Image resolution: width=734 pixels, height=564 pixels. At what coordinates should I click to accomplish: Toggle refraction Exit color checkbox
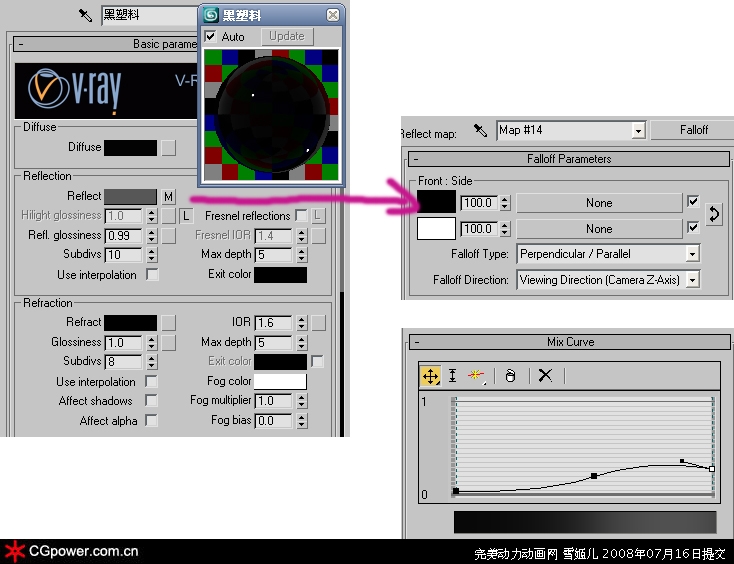(x=317, y=361)
